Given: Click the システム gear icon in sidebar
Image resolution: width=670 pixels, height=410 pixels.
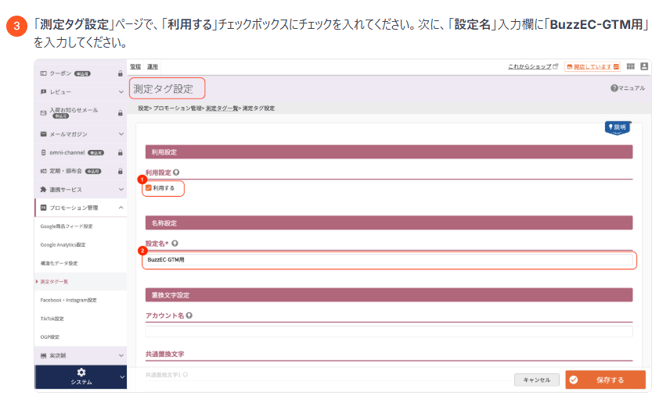Looking at the screenshot, I should click(80, 372).
